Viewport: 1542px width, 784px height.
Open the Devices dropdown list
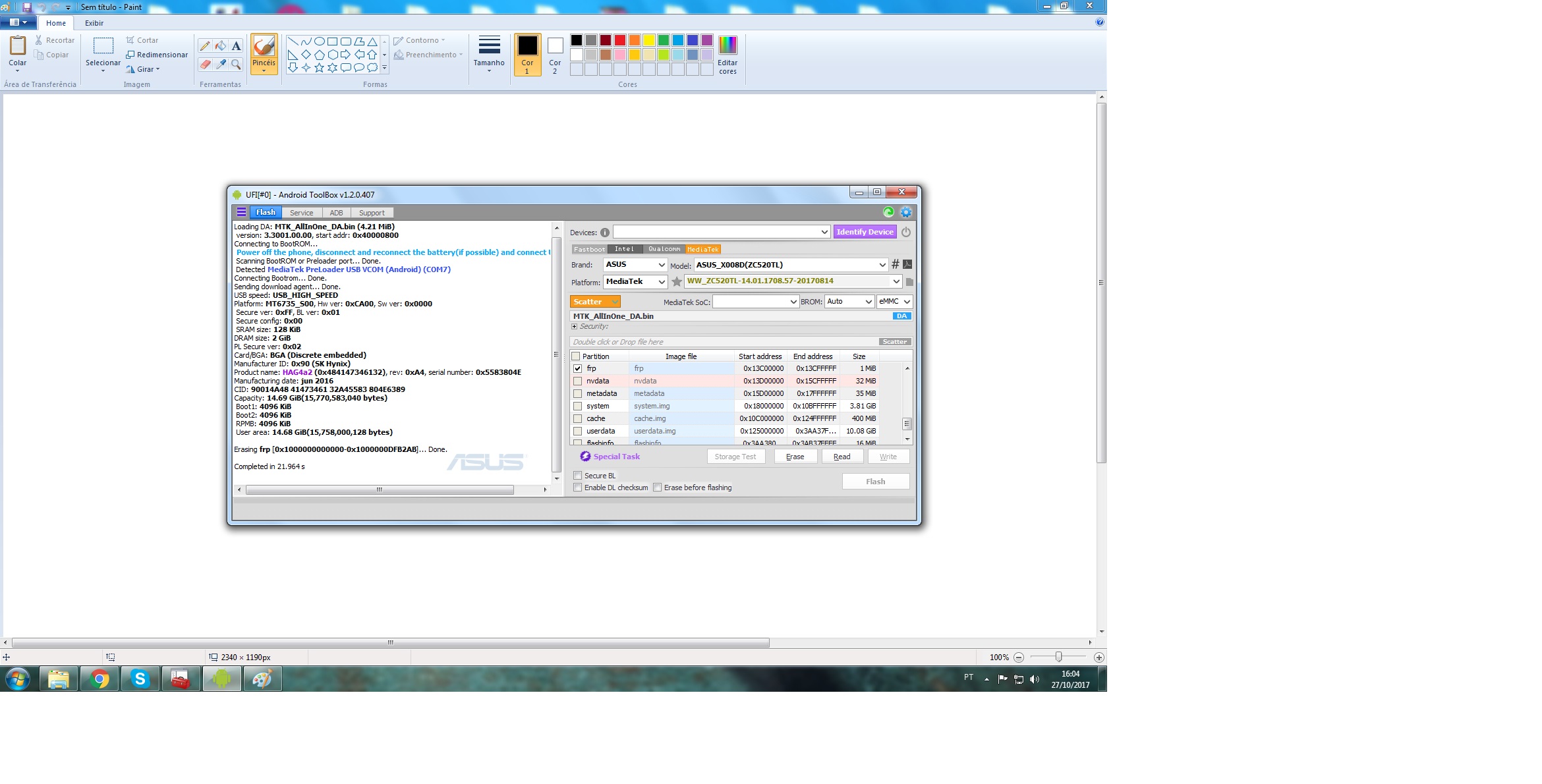point(722,232)
